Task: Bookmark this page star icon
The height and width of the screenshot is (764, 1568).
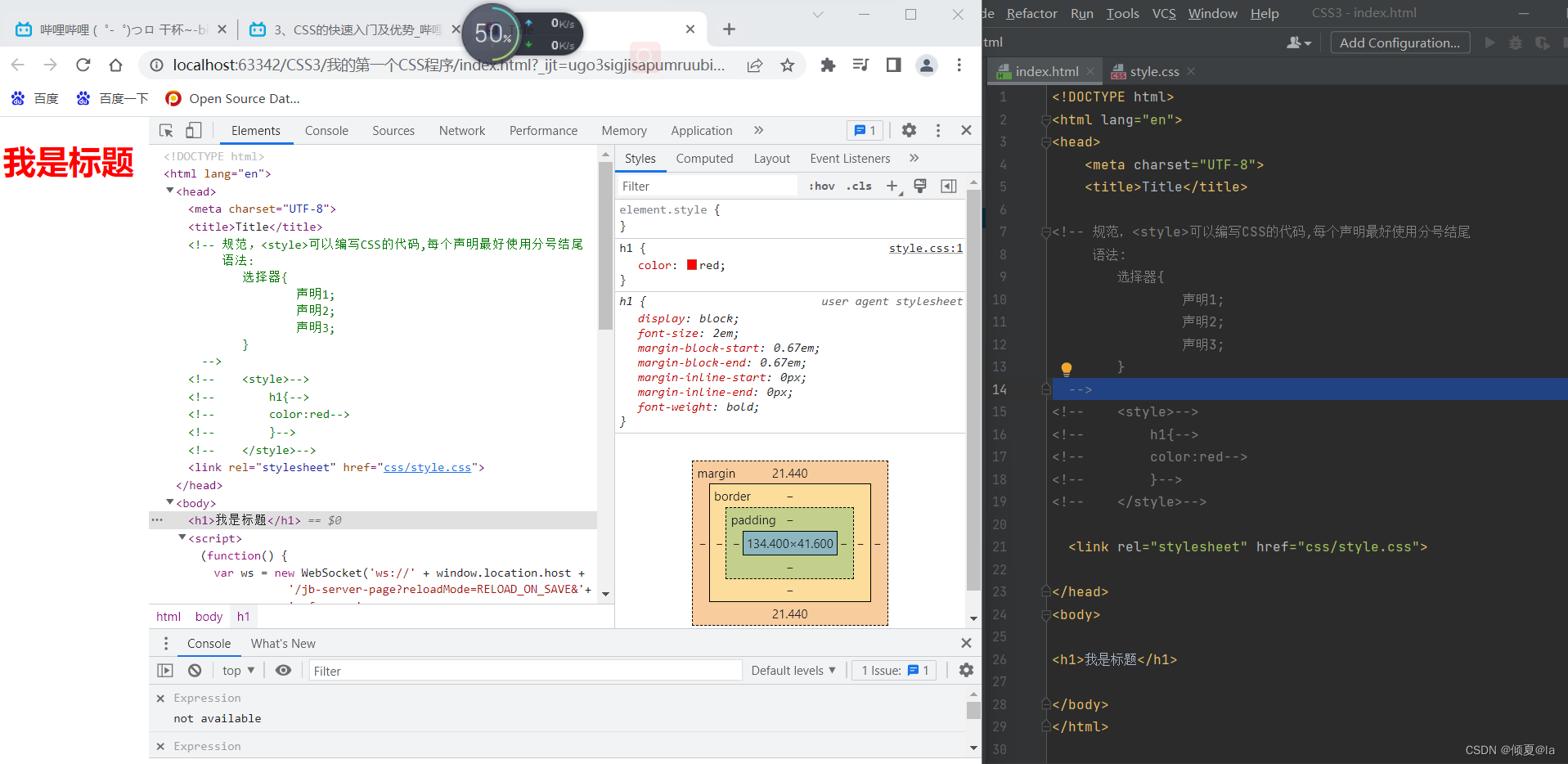Action: 787,65
